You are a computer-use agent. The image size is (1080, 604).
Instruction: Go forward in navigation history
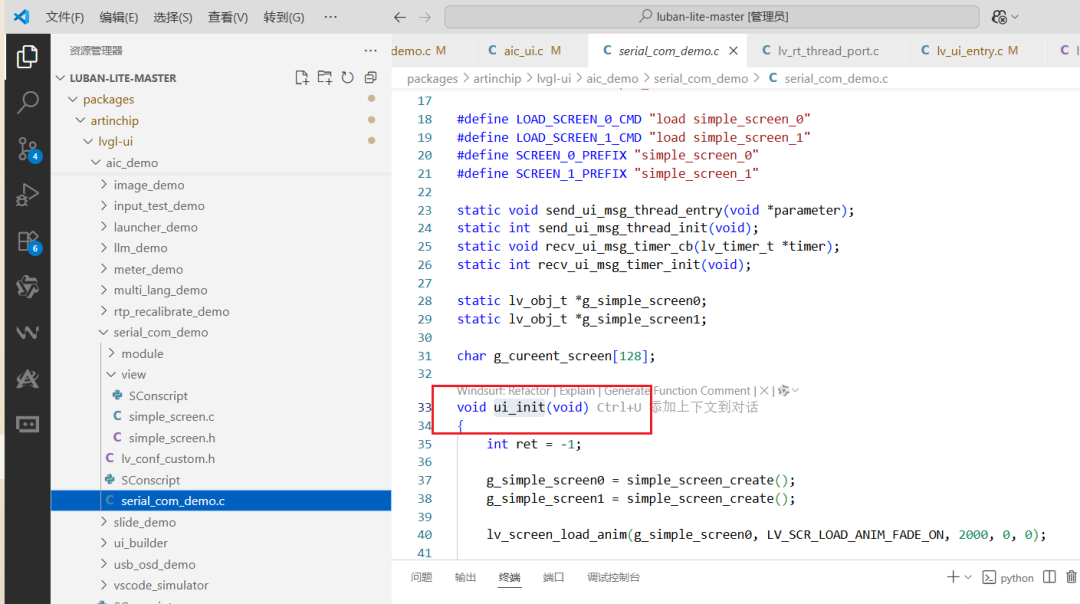point(425,17)
